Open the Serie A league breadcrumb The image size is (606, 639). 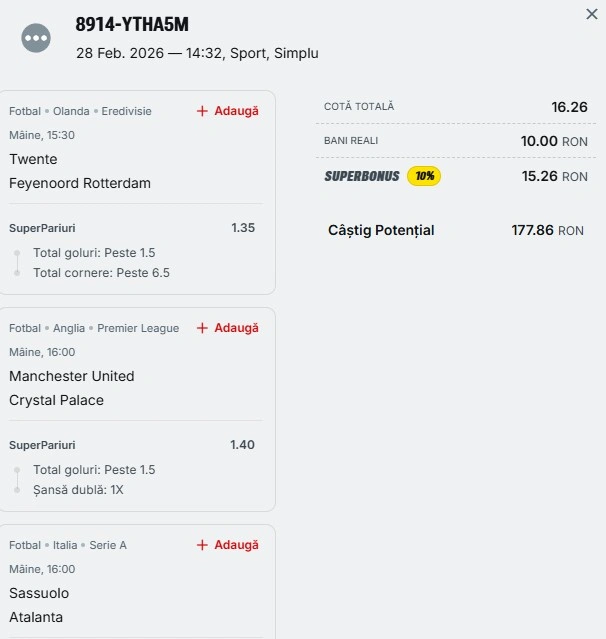point(108,545)
